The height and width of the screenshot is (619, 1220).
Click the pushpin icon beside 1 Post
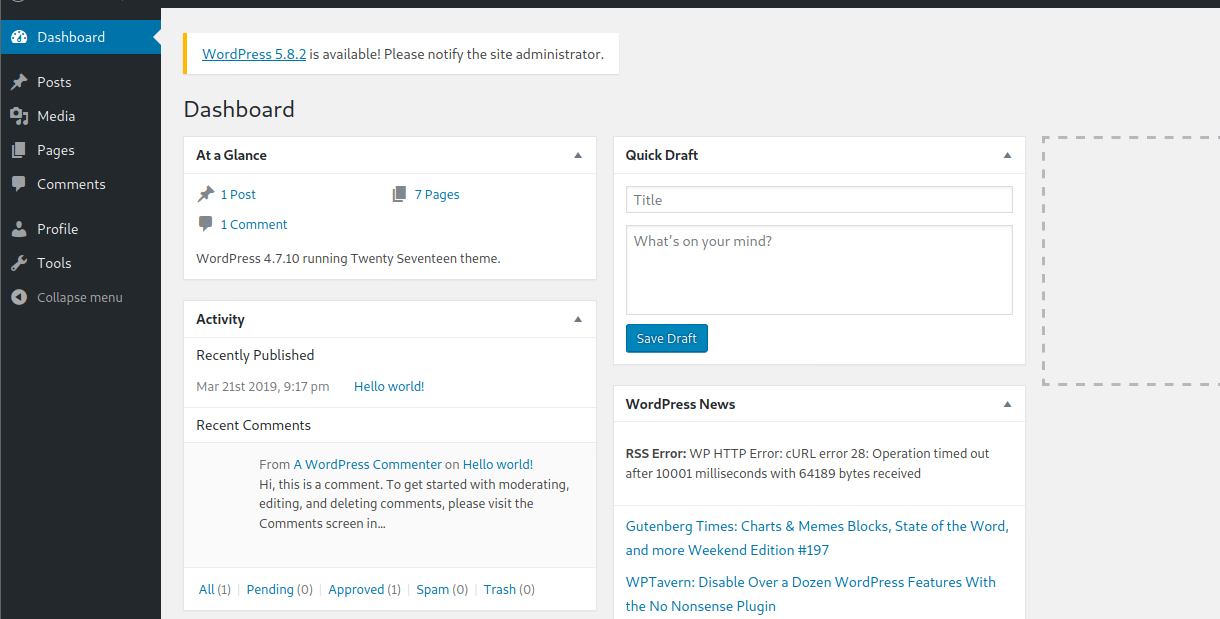tap(205, 194)
